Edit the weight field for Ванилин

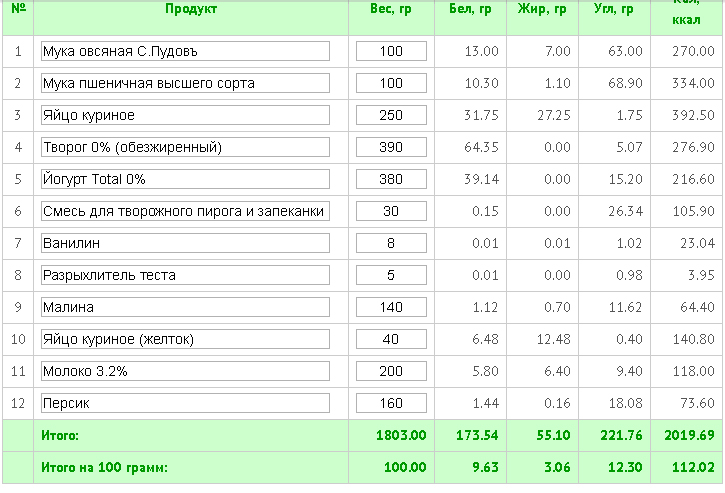click(x=391, y=243)
